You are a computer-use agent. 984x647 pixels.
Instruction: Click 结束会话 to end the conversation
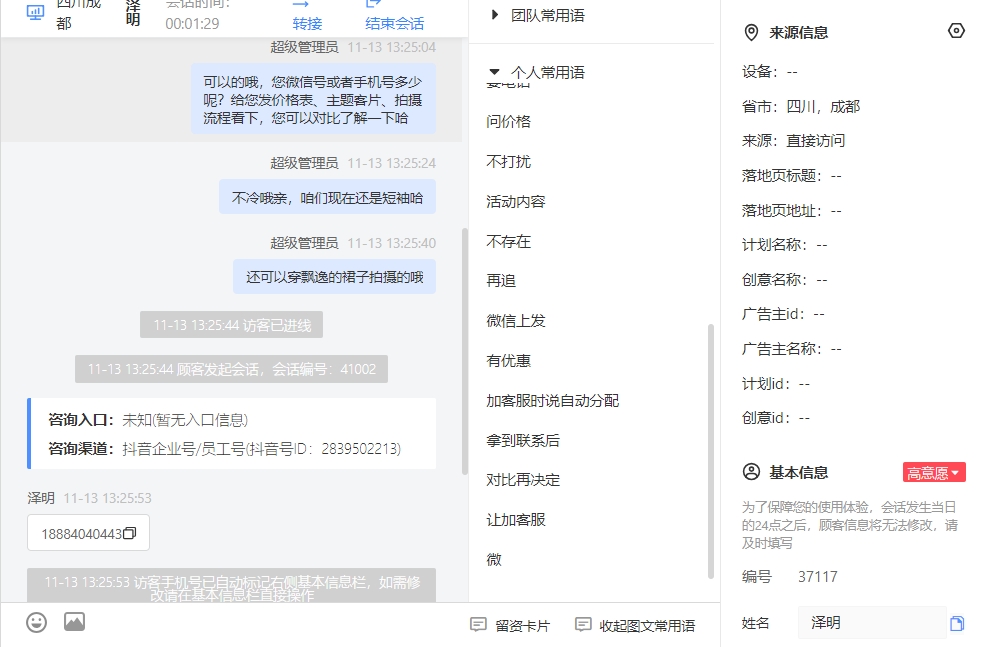click(395, 24)
